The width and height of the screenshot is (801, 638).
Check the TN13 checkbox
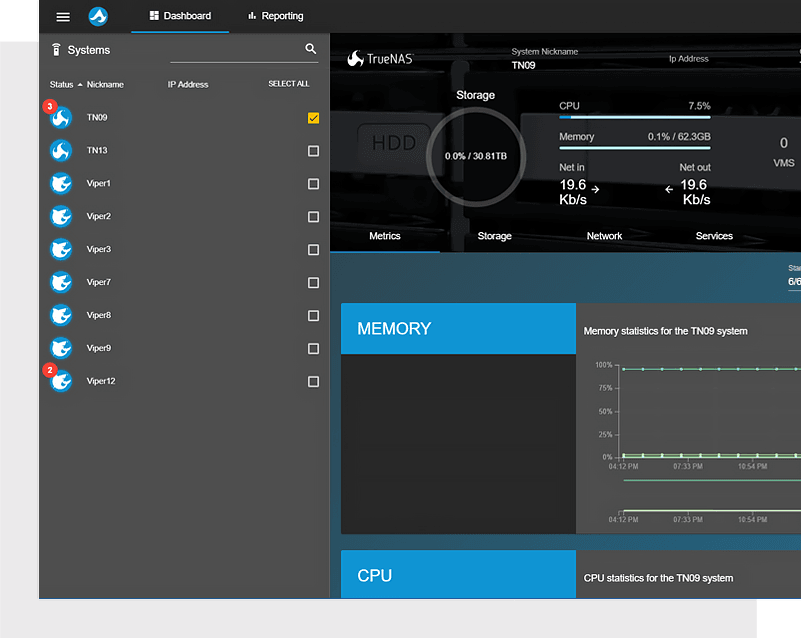tap(314, 151)
